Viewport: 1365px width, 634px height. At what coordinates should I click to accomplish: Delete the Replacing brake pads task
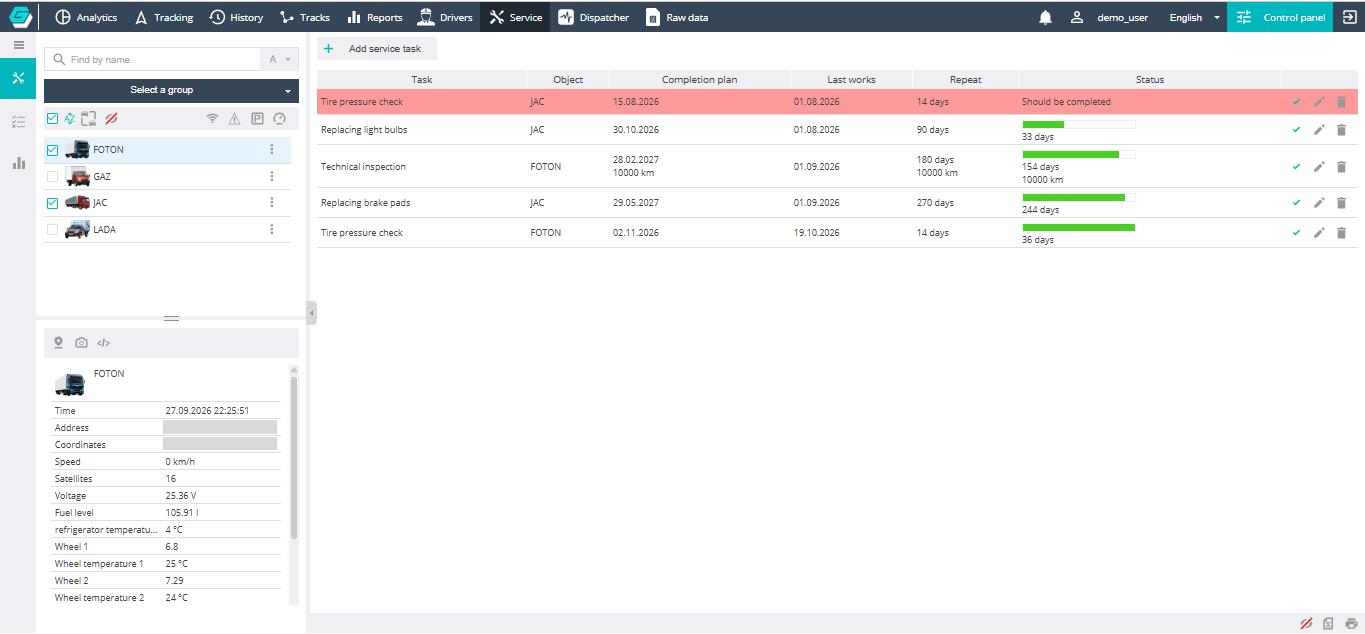coord(1342,203)
